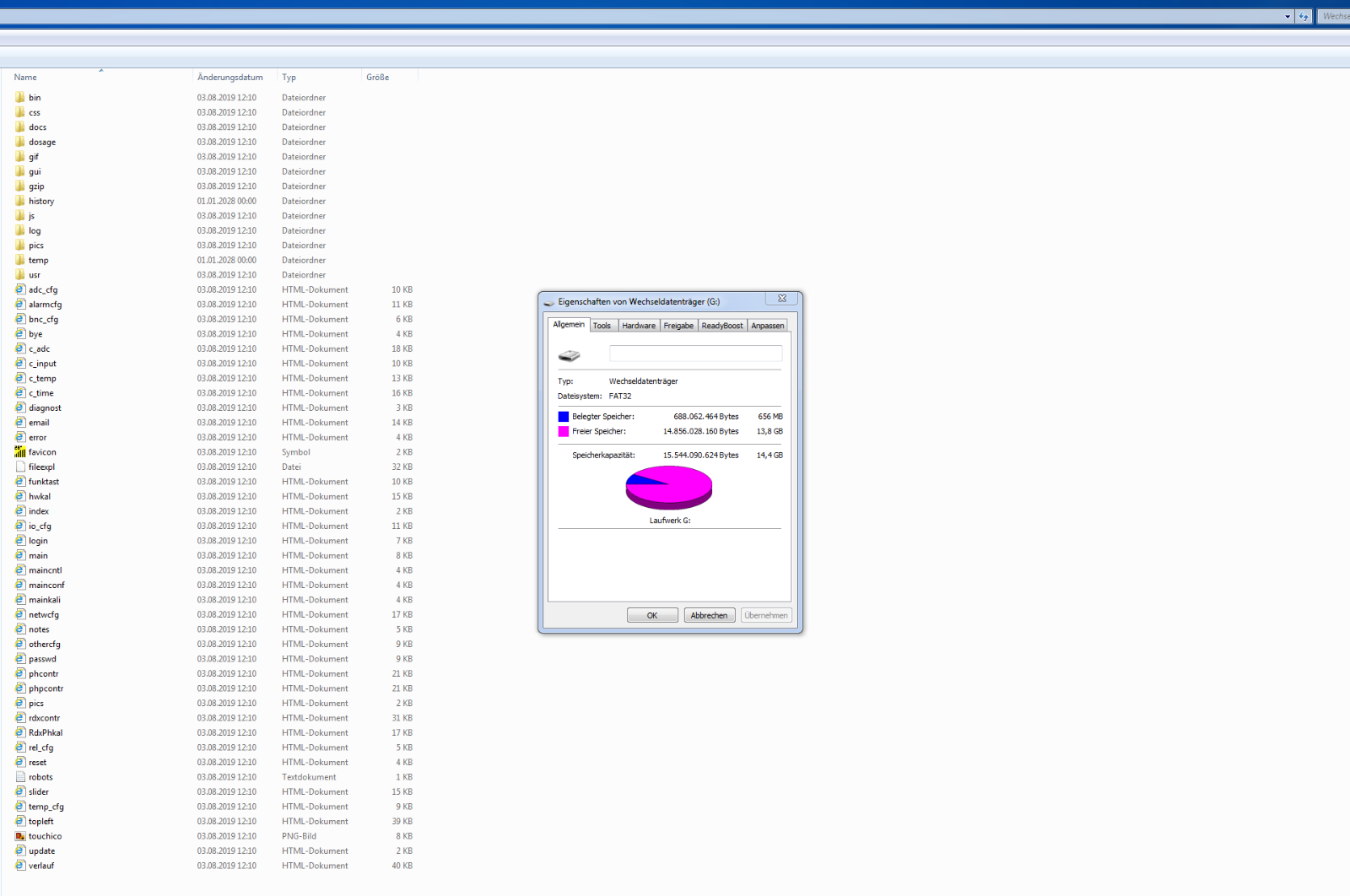Click the blue Belegter Speicher swatch
This screenshot has width=1350, height=896.
(564, 417)
